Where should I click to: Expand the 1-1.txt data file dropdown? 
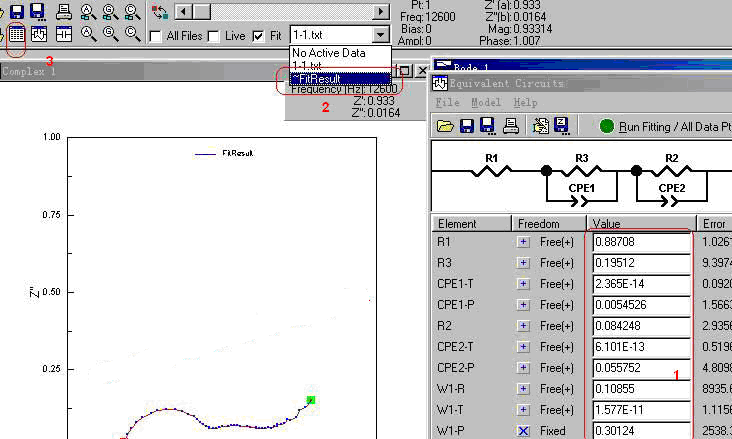378,35
